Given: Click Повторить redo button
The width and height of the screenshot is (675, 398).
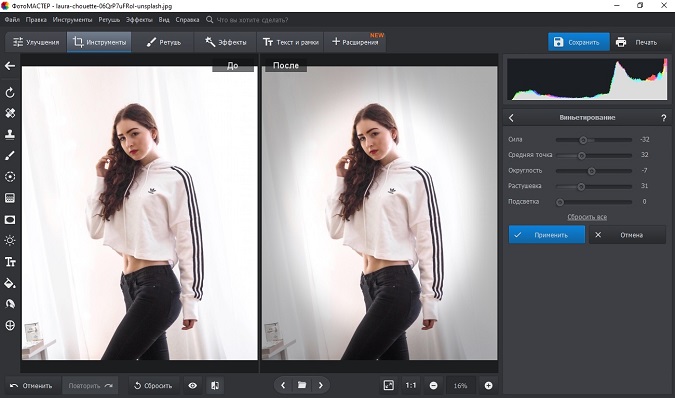Looking at the screenshot, I should (90, 386).
